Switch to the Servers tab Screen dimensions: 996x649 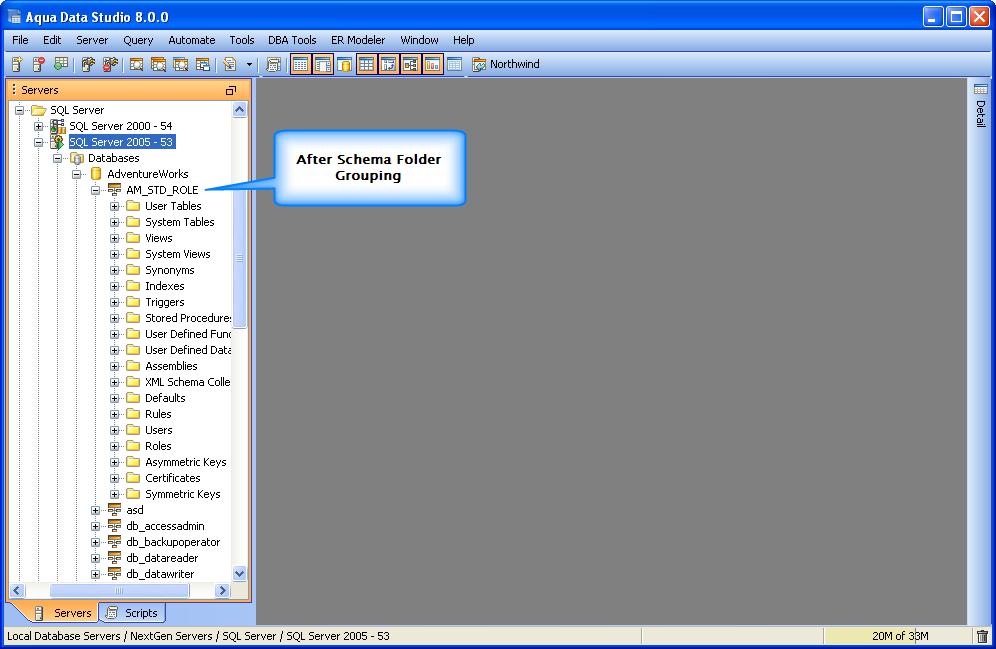(63, 613)
